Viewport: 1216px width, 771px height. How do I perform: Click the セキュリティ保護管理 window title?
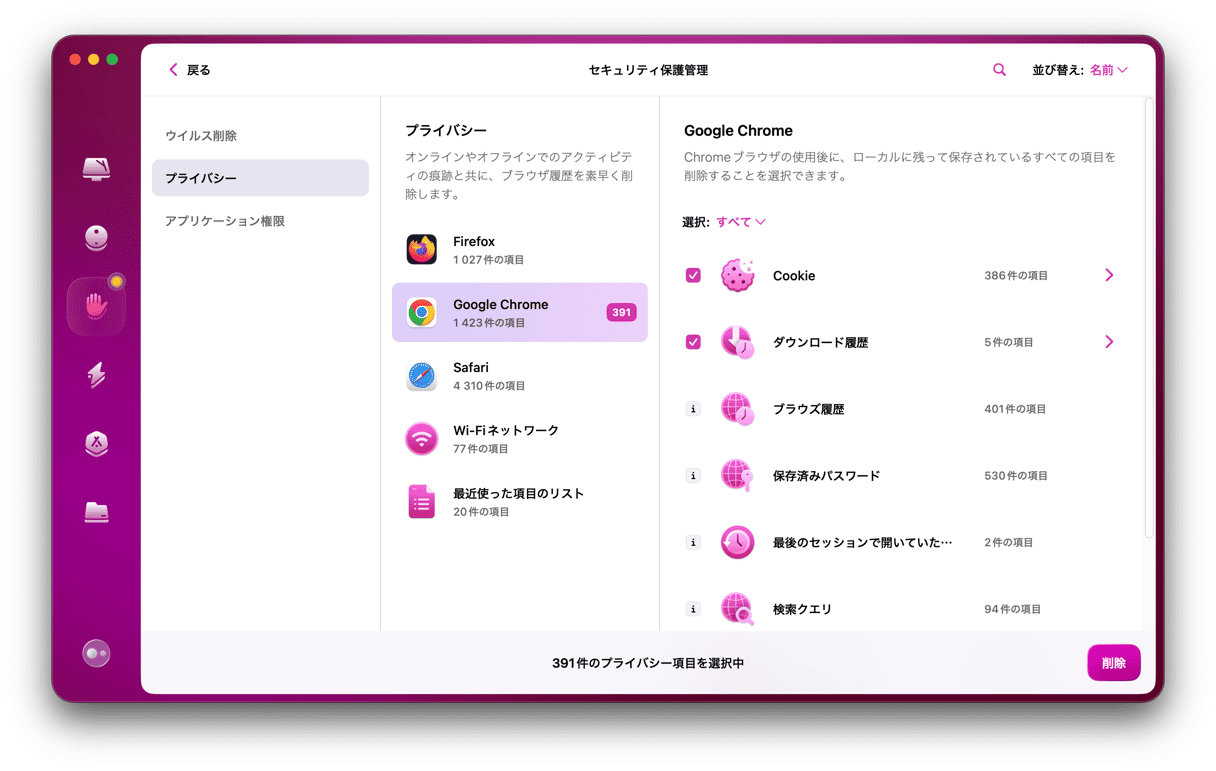pyautogui.click(x=648, y=70)
